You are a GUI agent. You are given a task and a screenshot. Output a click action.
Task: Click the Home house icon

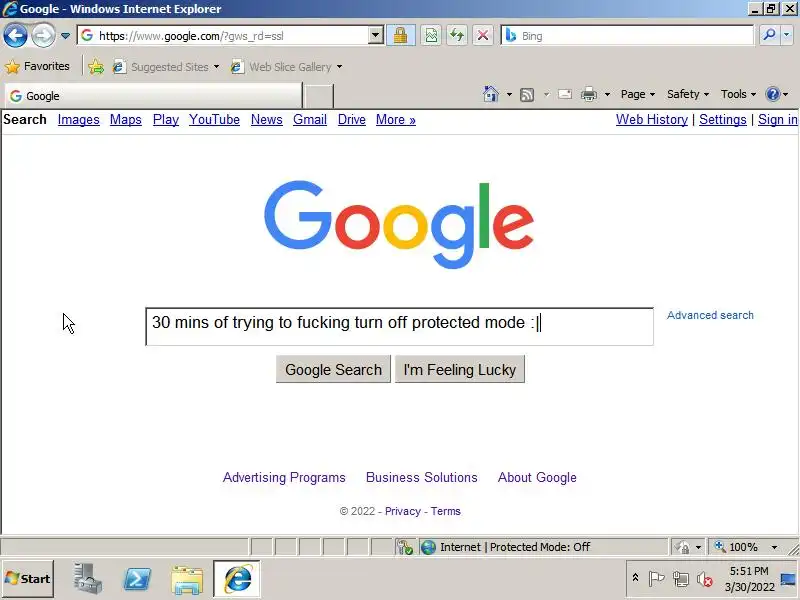pyautogui.click(x=491, y=94)
